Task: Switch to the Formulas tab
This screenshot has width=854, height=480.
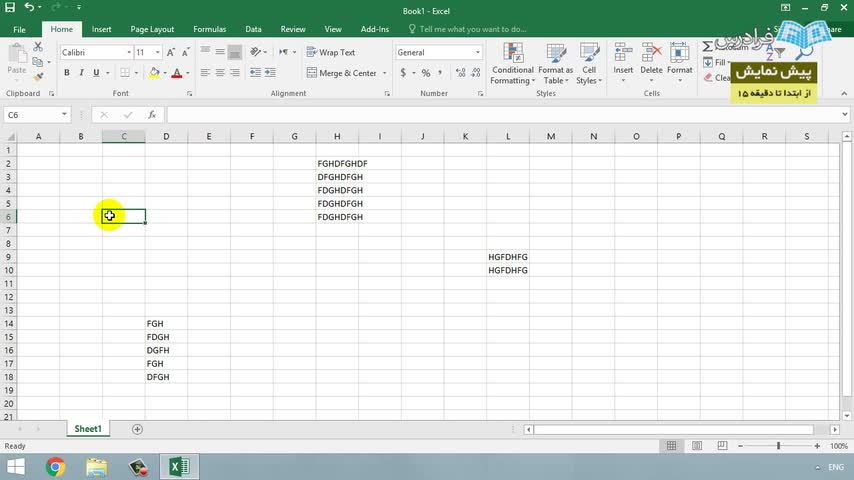Action: [210, 29]
